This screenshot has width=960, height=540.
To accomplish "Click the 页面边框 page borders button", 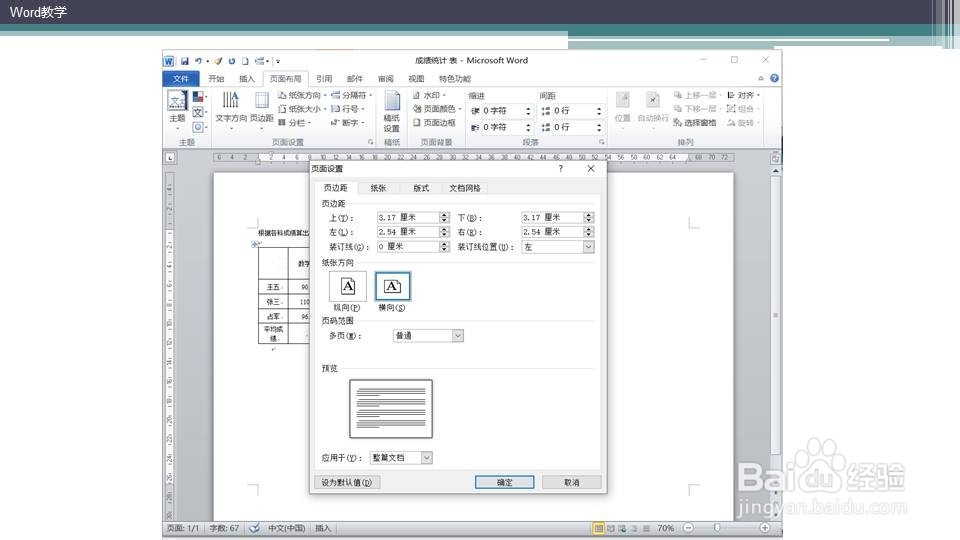I will (x=435, y=122).
